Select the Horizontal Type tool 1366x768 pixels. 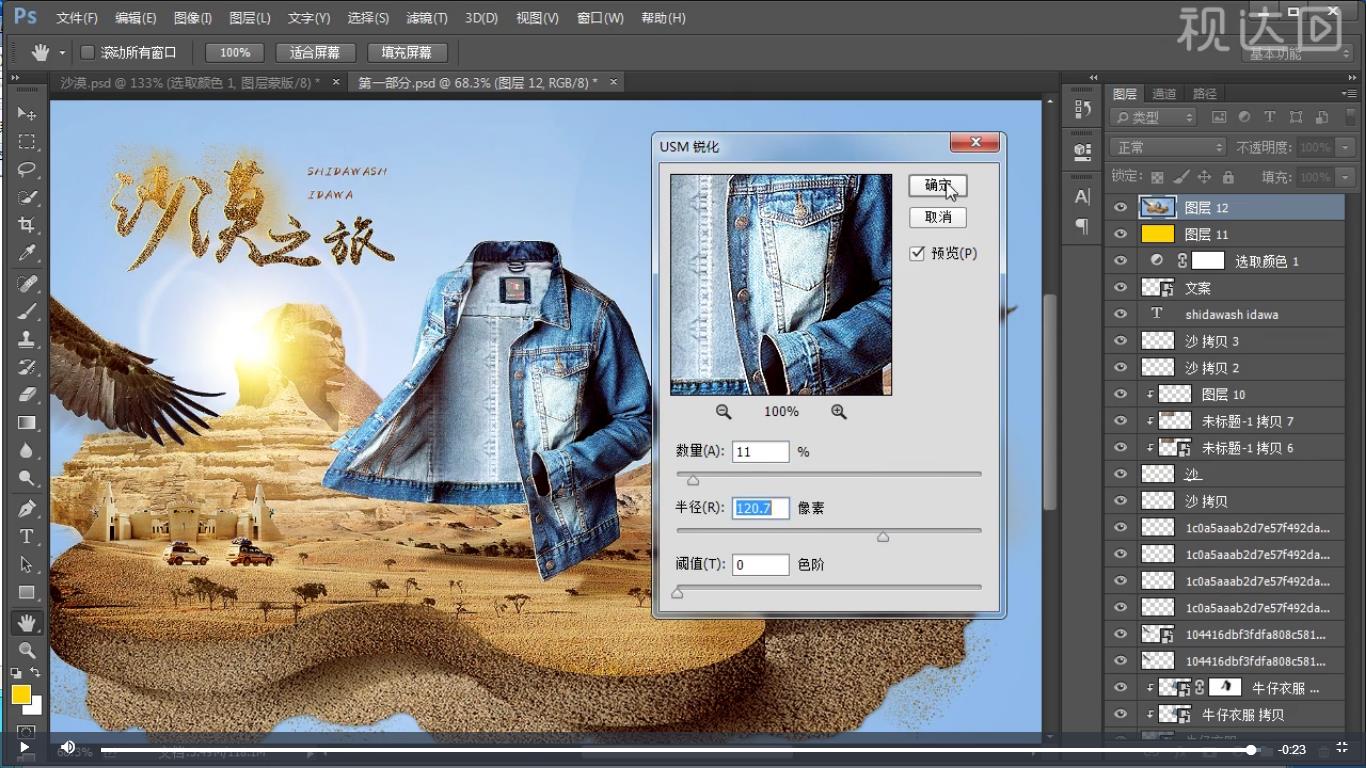(x=27, y=537)
